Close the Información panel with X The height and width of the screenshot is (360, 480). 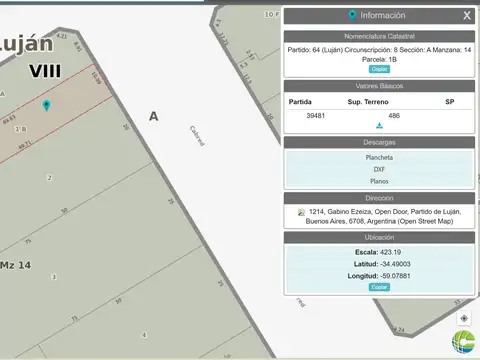[x=467, y=15]
